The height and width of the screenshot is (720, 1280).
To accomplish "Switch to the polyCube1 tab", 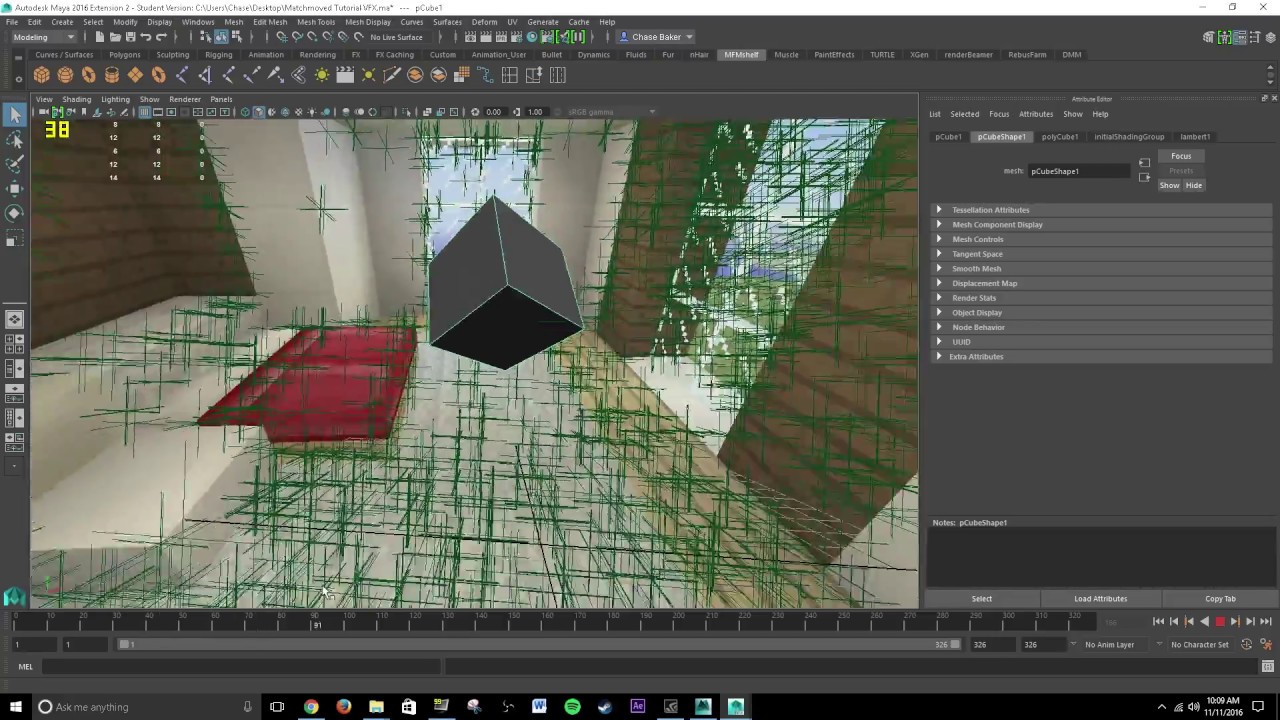I will pyautogui.click(x=1060, y=137).
